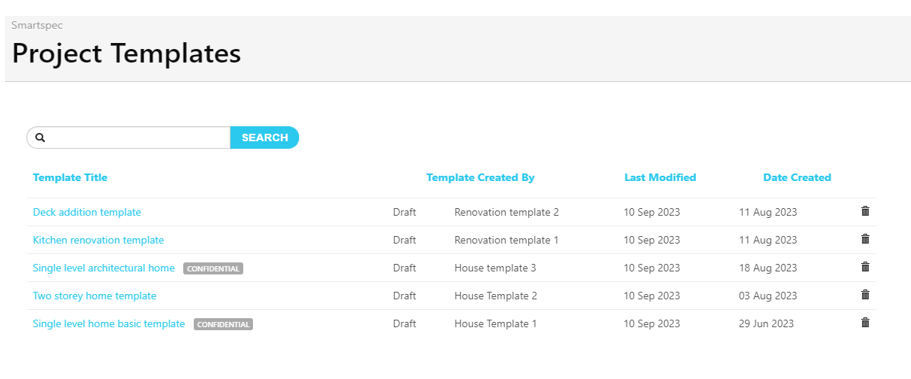
Task: Open Single level architectural home template
Action: tap(103, 268)
